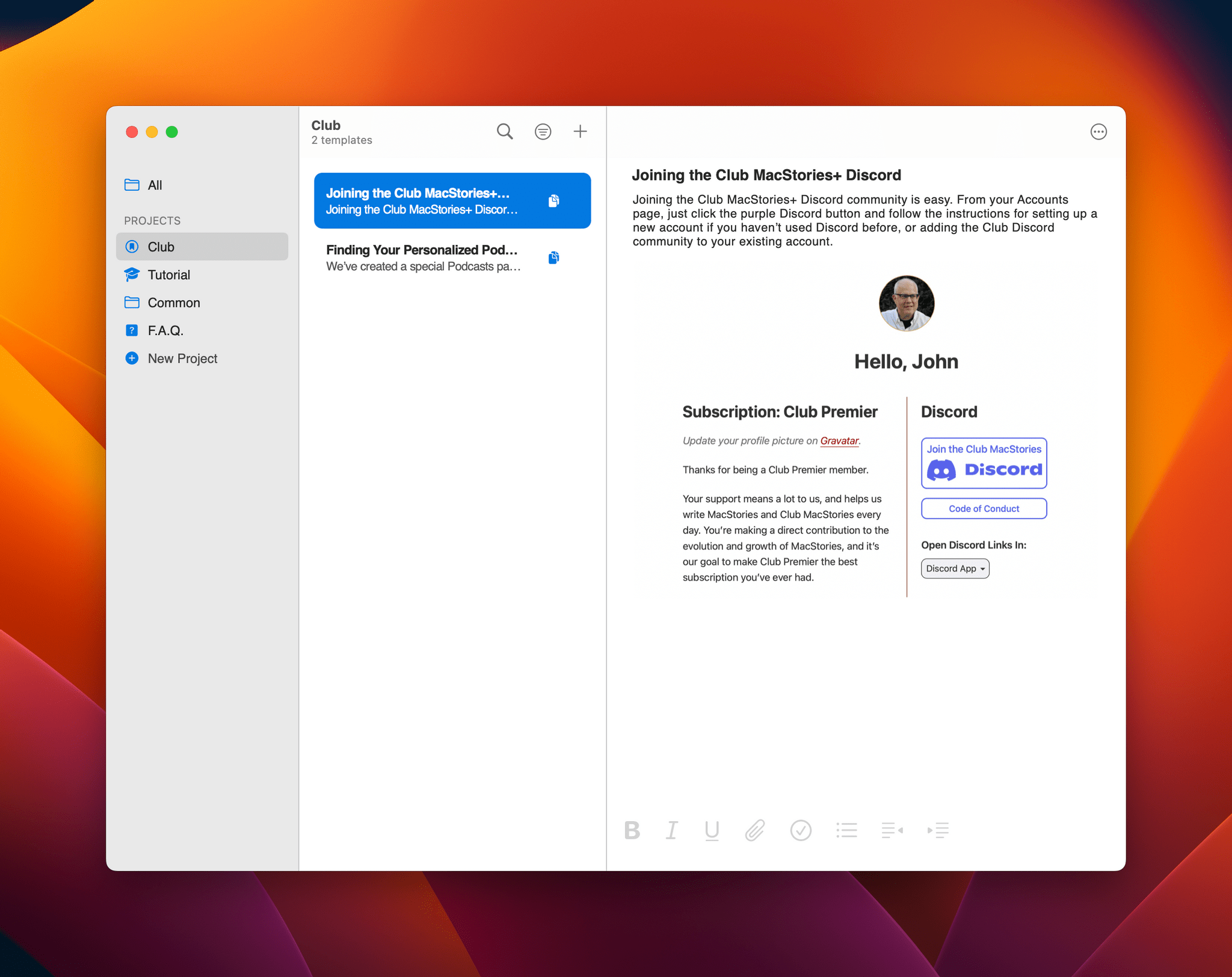This screenshot has height=977, width=1232.
Task: Decrease the indent level
Action: pyautogui.click(x=892, y=830)
